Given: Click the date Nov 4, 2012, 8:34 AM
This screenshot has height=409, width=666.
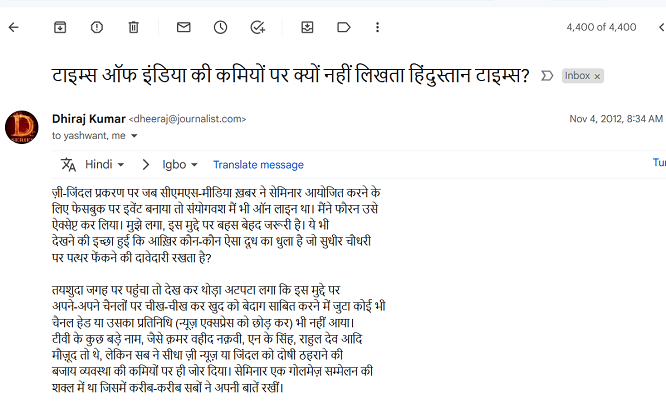Looking at the screenshot, I should 616,119.
